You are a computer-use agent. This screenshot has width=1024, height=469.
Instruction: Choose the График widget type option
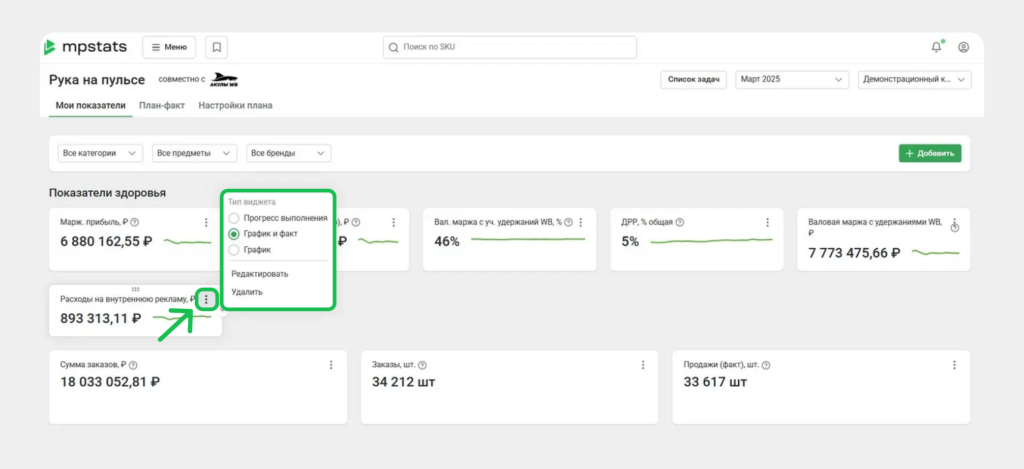[234, 250]
